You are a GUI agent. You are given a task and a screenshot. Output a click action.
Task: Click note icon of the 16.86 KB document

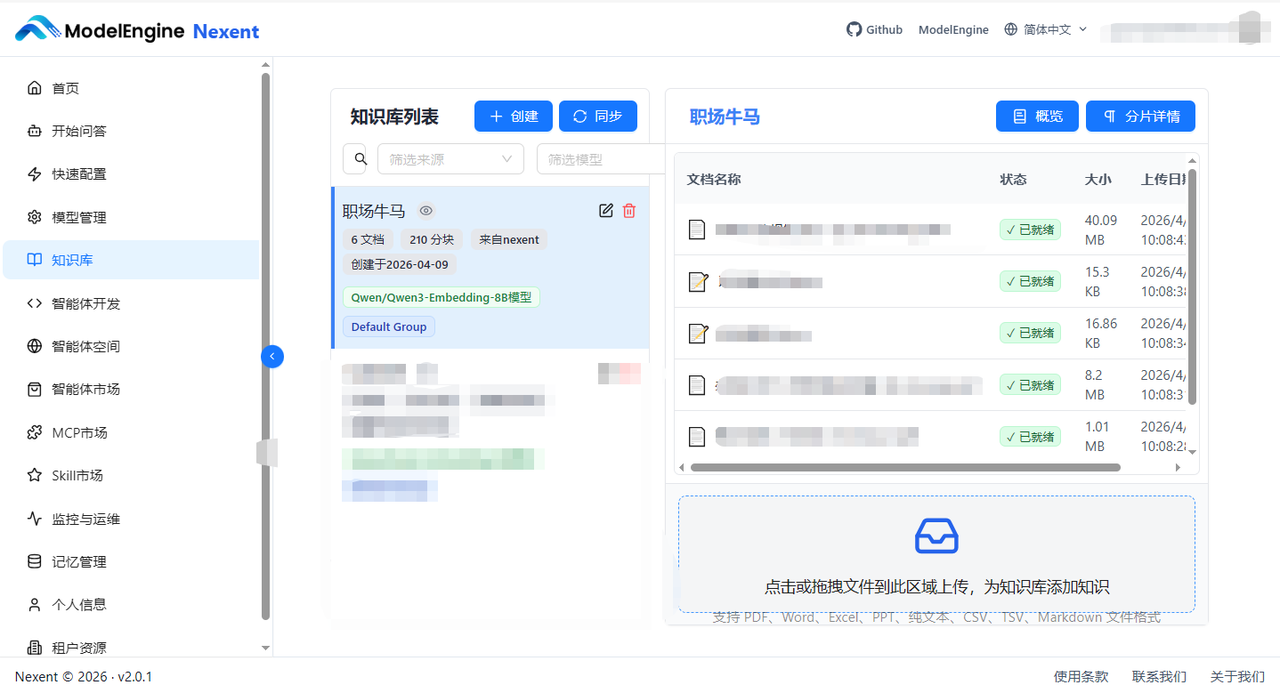[698, 333]
